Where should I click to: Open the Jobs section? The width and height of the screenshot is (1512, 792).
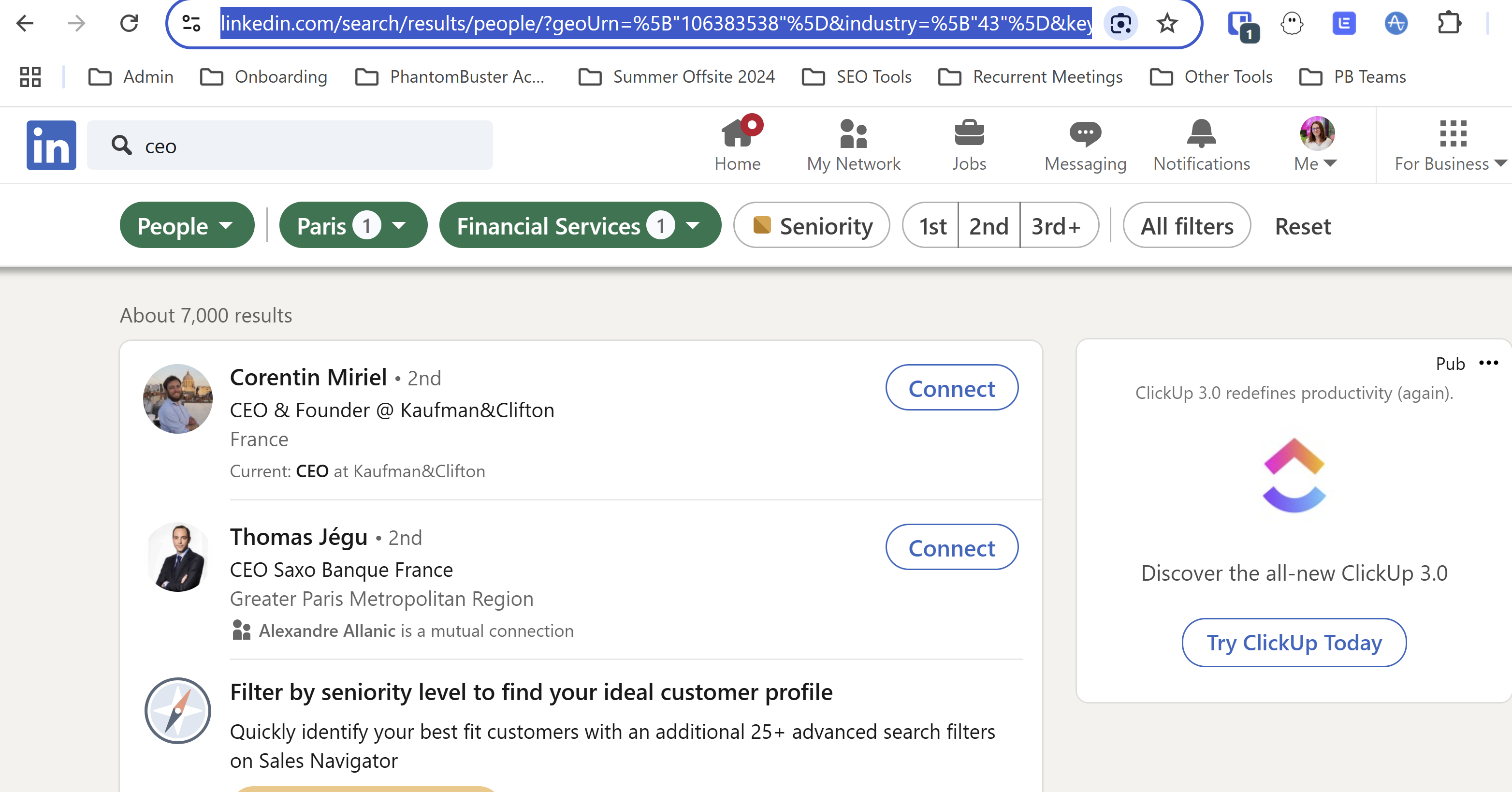tap(969, 145)
